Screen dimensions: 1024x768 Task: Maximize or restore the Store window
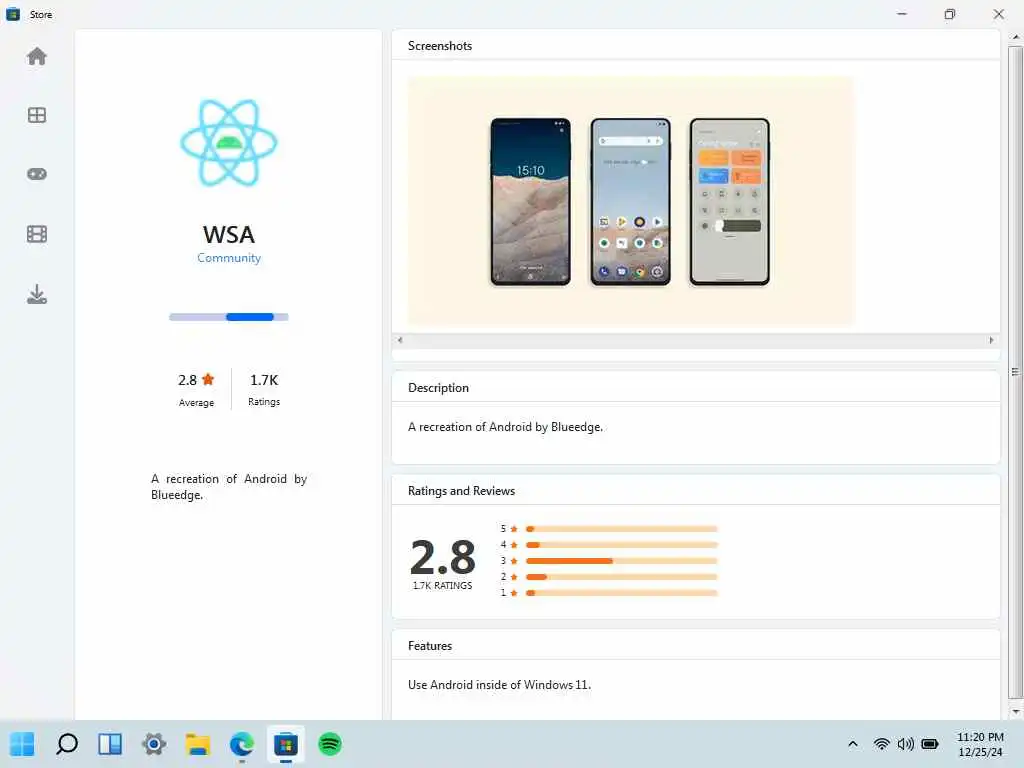(950, 14)
